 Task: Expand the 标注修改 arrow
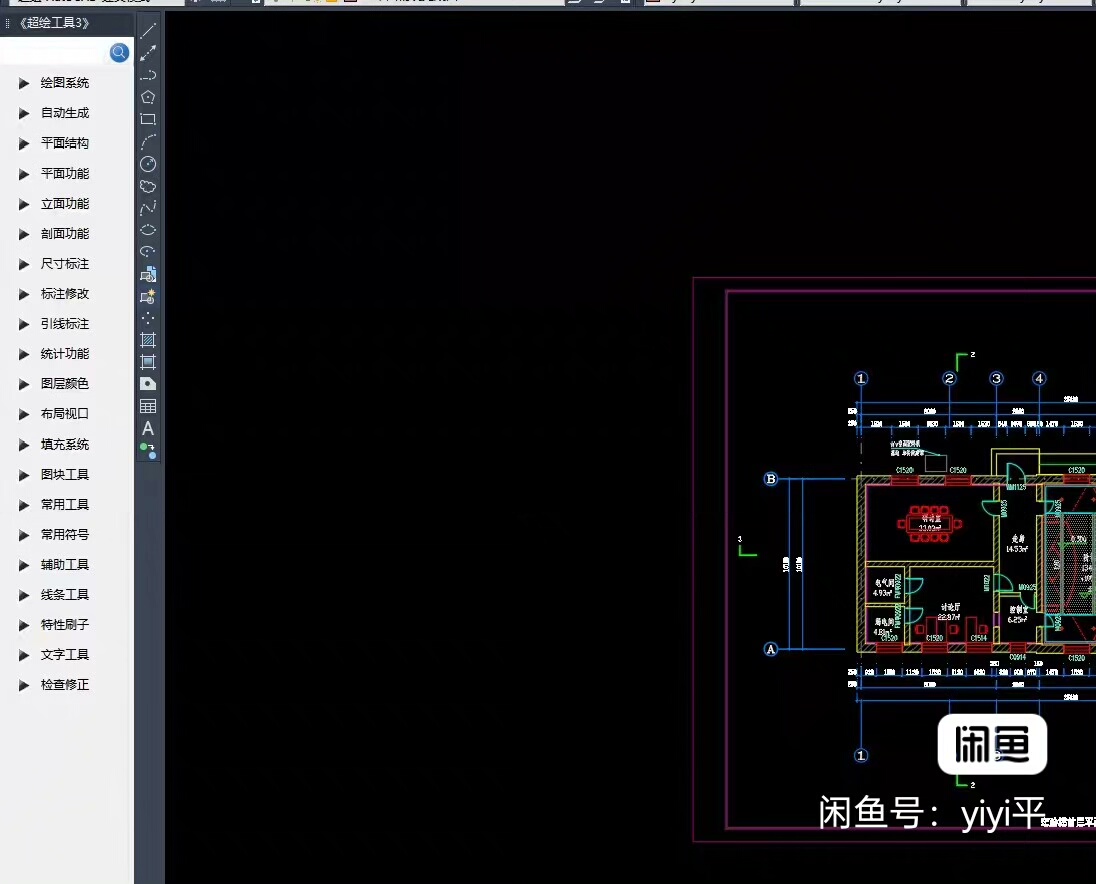click(24, 294)
